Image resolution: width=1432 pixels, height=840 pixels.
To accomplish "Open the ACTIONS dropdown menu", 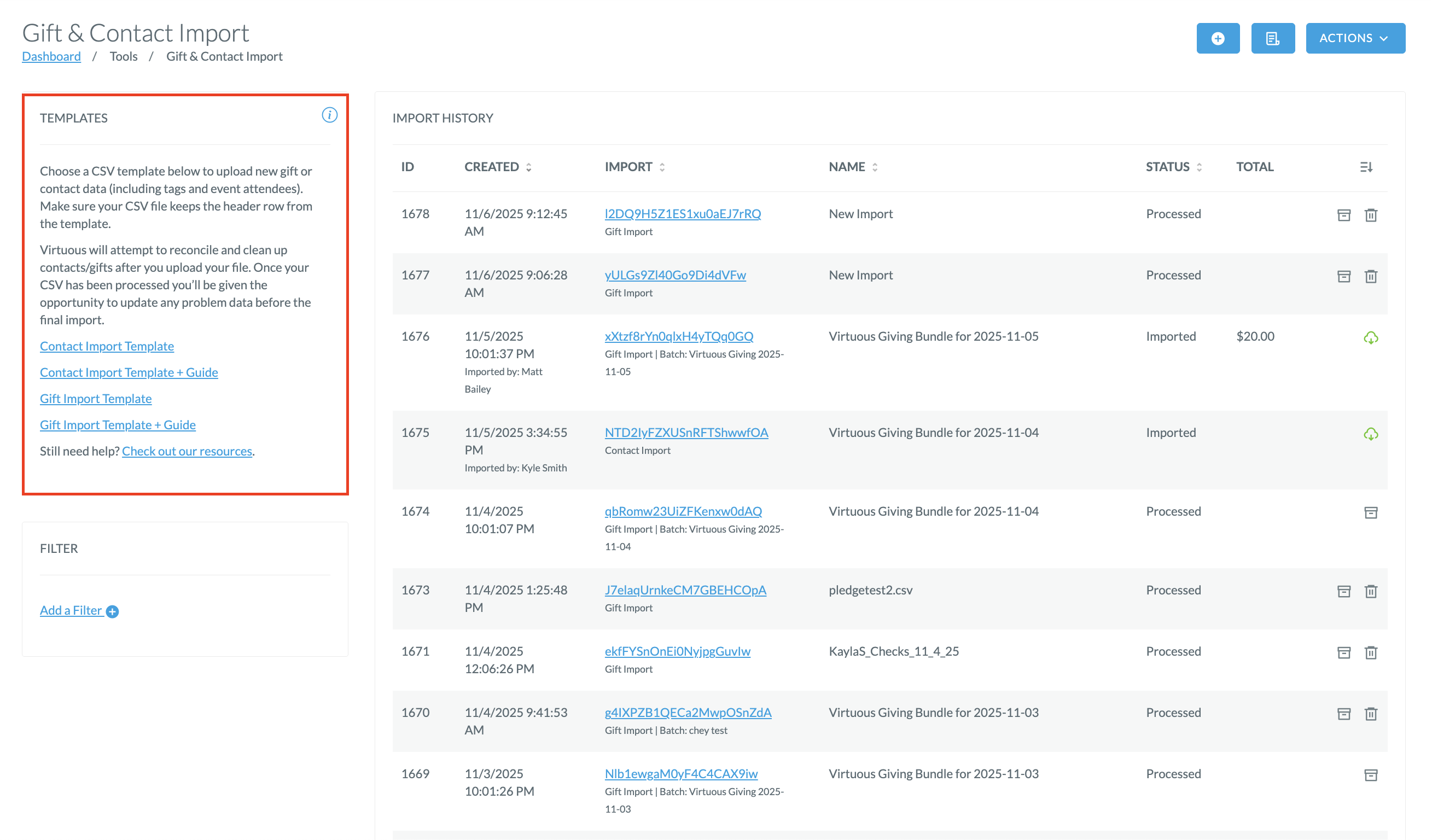I will (x=1355, y=38).
